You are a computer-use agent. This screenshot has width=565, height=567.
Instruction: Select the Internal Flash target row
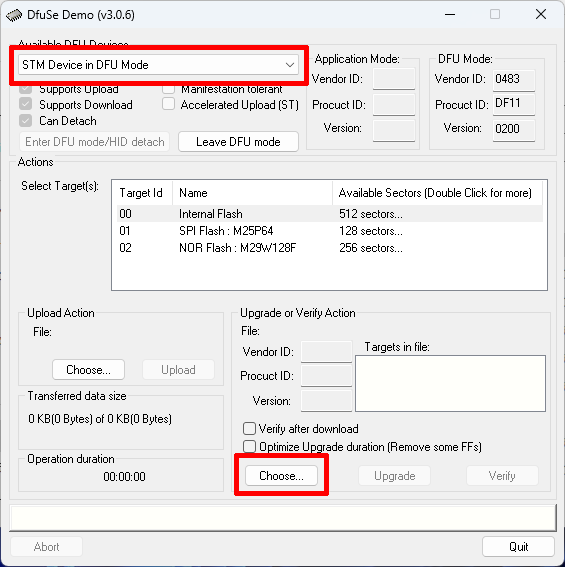coord(330,214)
